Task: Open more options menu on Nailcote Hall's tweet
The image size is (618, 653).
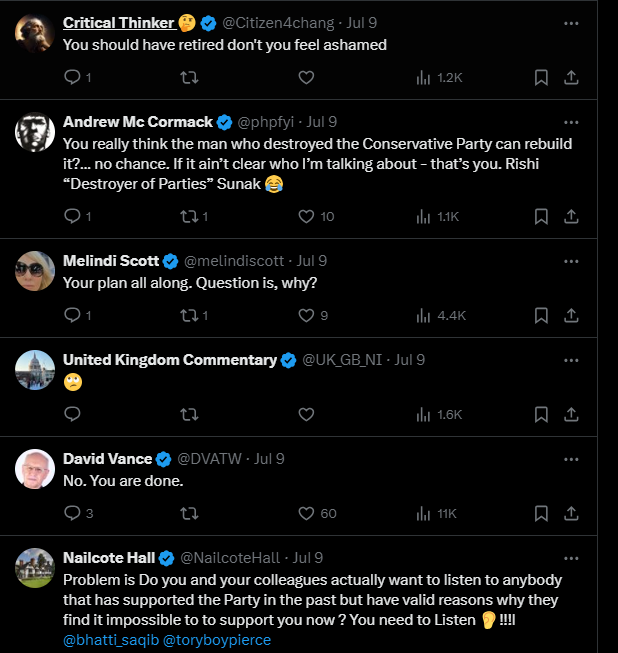Action: (x=571, y=557)
